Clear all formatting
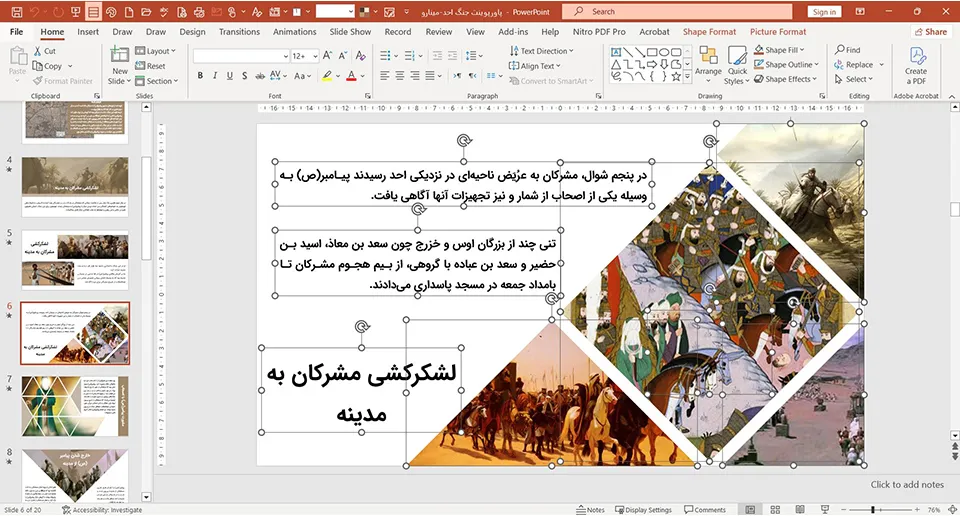 click(x=361, y=56)
